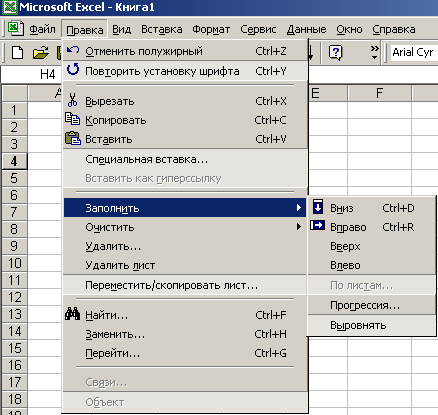The image size is (438, 415).
Task: Open the Формат menu
Action: [211, 29]
